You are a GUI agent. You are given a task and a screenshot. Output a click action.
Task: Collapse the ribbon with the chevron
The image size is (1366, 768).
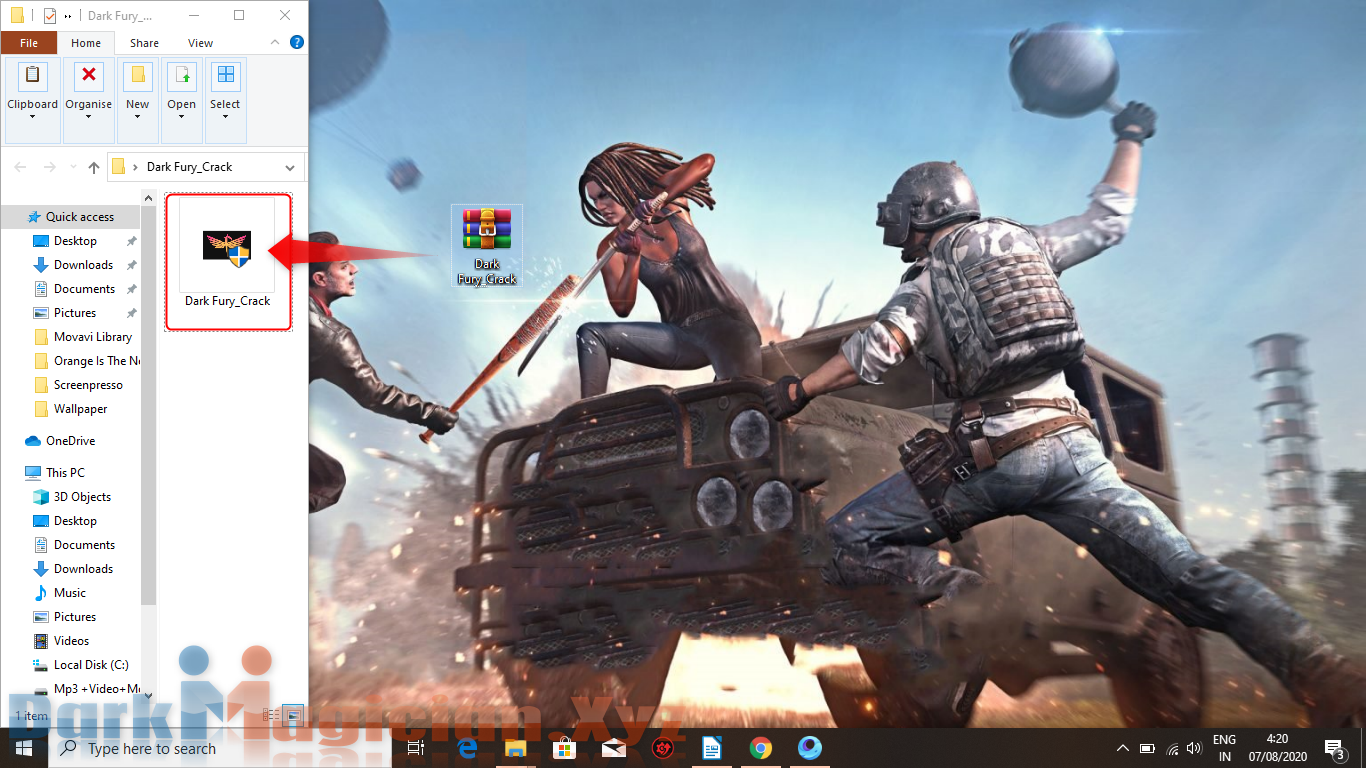(x=276, y=43)
